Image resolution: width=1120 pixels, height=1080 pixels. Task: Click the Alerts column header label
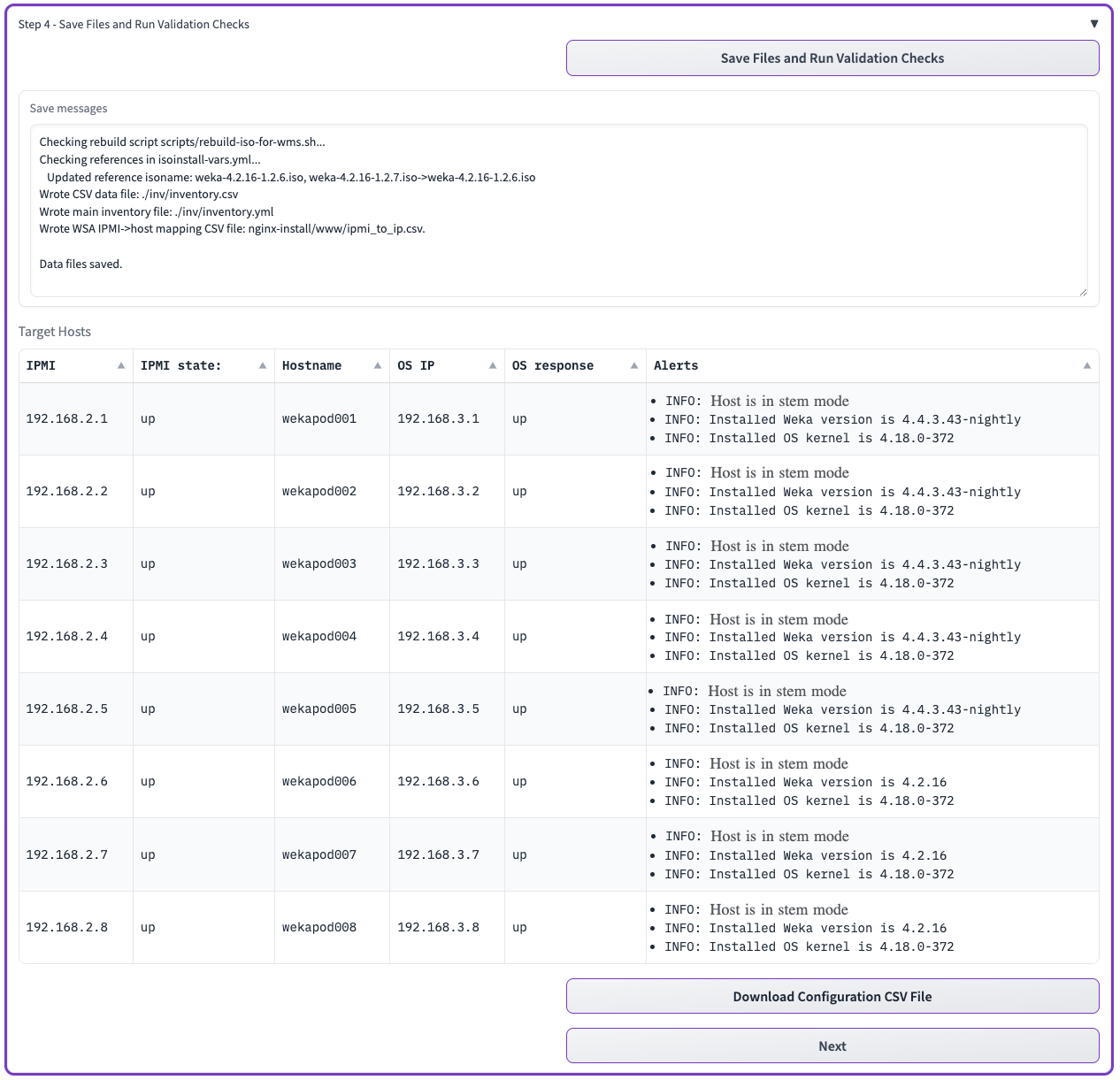(x=676, y=366)
